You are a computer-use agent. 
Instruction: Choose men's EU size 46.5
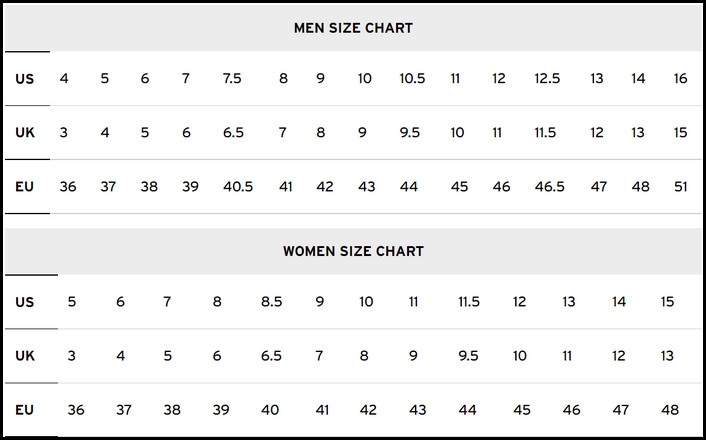click(549, 186)
